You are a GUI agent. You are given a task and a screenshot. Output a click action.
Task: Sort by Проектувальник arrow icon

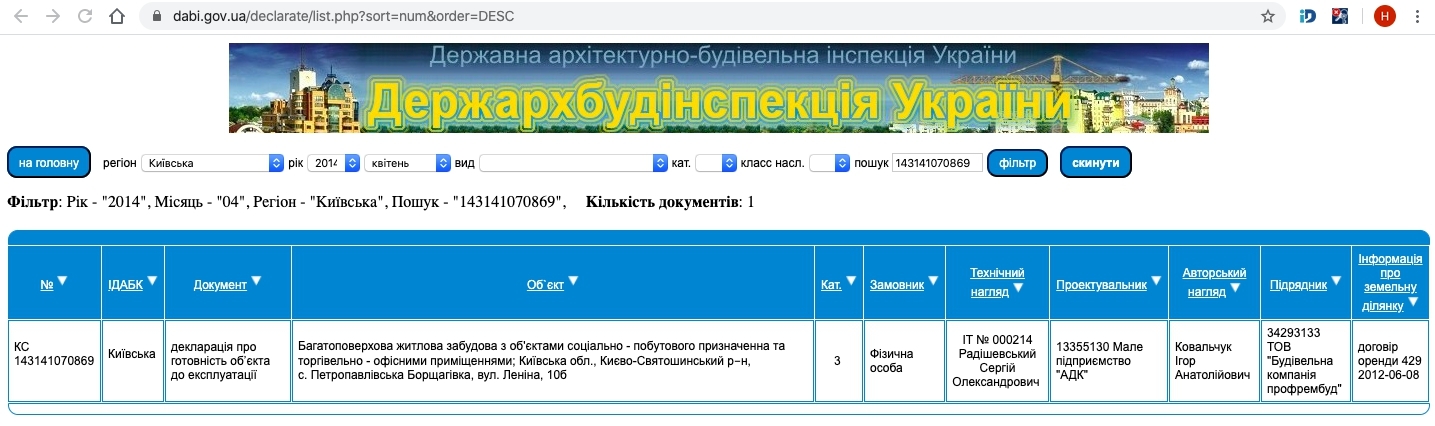coord(1156,282)
